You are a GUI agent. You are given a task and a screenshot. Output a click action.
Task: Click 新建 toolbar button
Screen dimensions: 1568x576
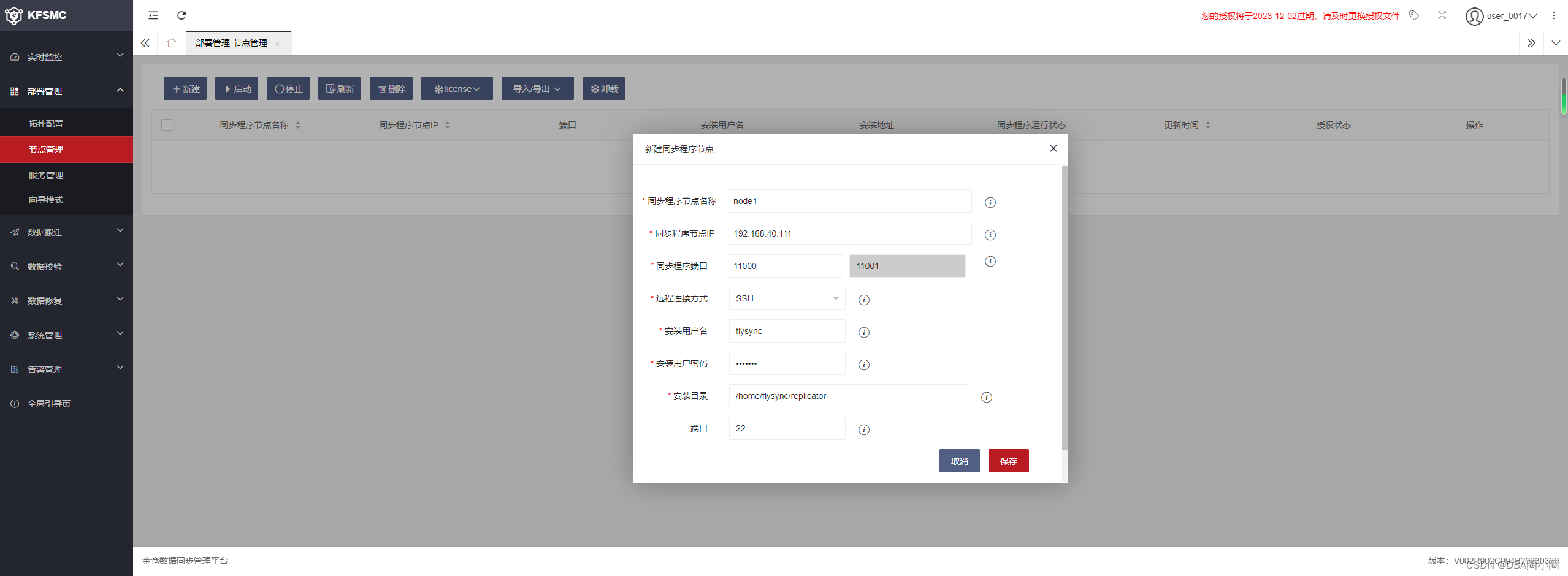pyautogui.click(x=185, y=88)
